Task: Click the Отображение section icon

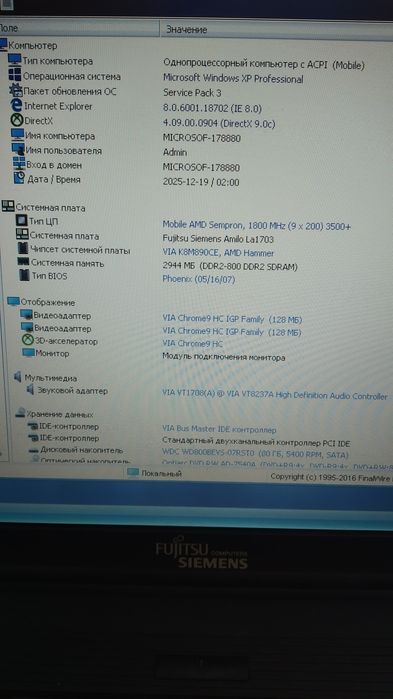Action: tap(13, 302)
